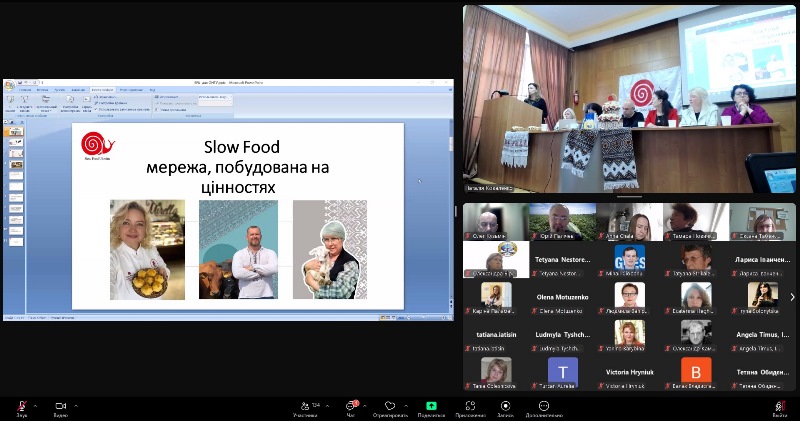Select photo of man with cows
This screenshot has height=421, width=800.
[x=238, y=250]
